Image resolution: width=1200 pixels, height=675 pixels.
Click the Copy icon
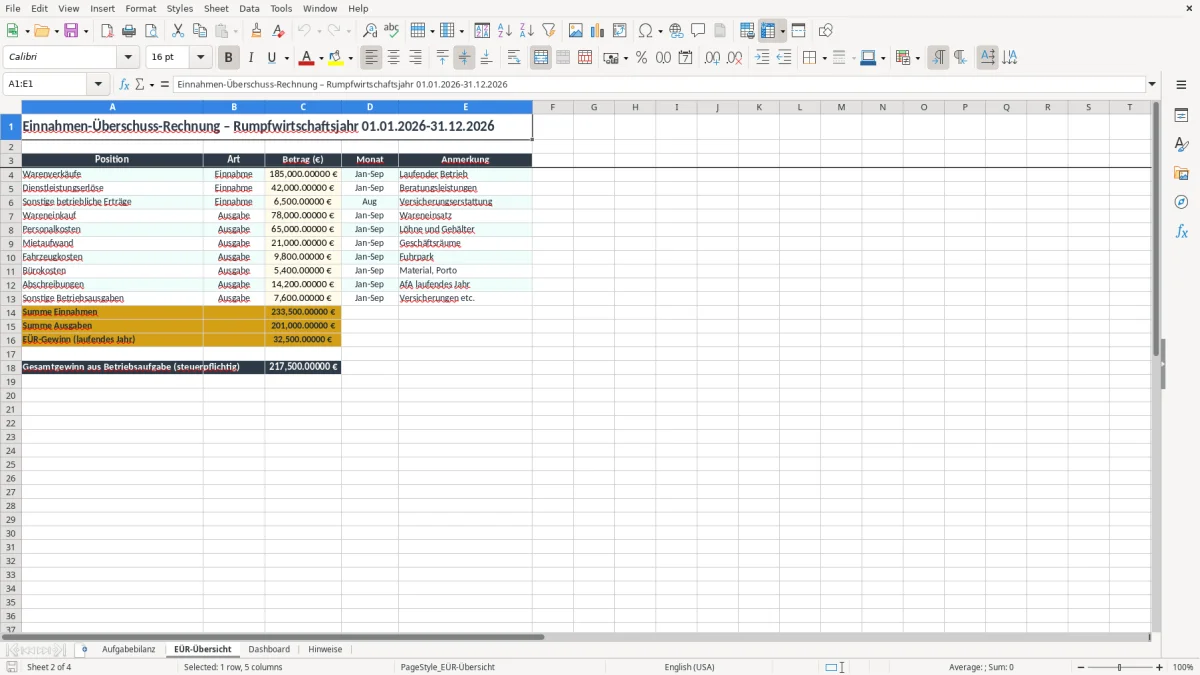200,31
